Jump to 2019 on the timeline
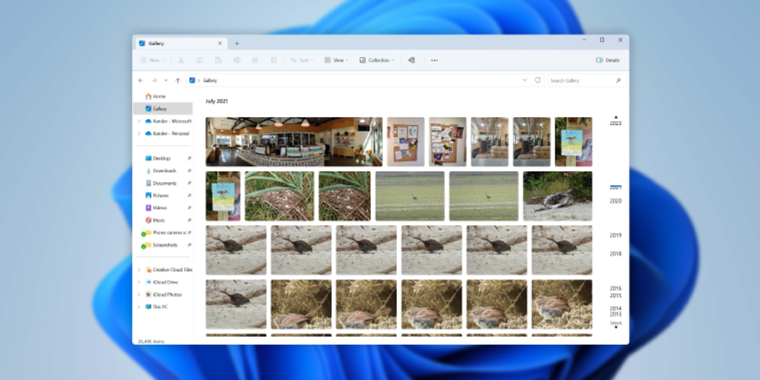760x380 pixels. pyautogui.click(x=616, y=236)
